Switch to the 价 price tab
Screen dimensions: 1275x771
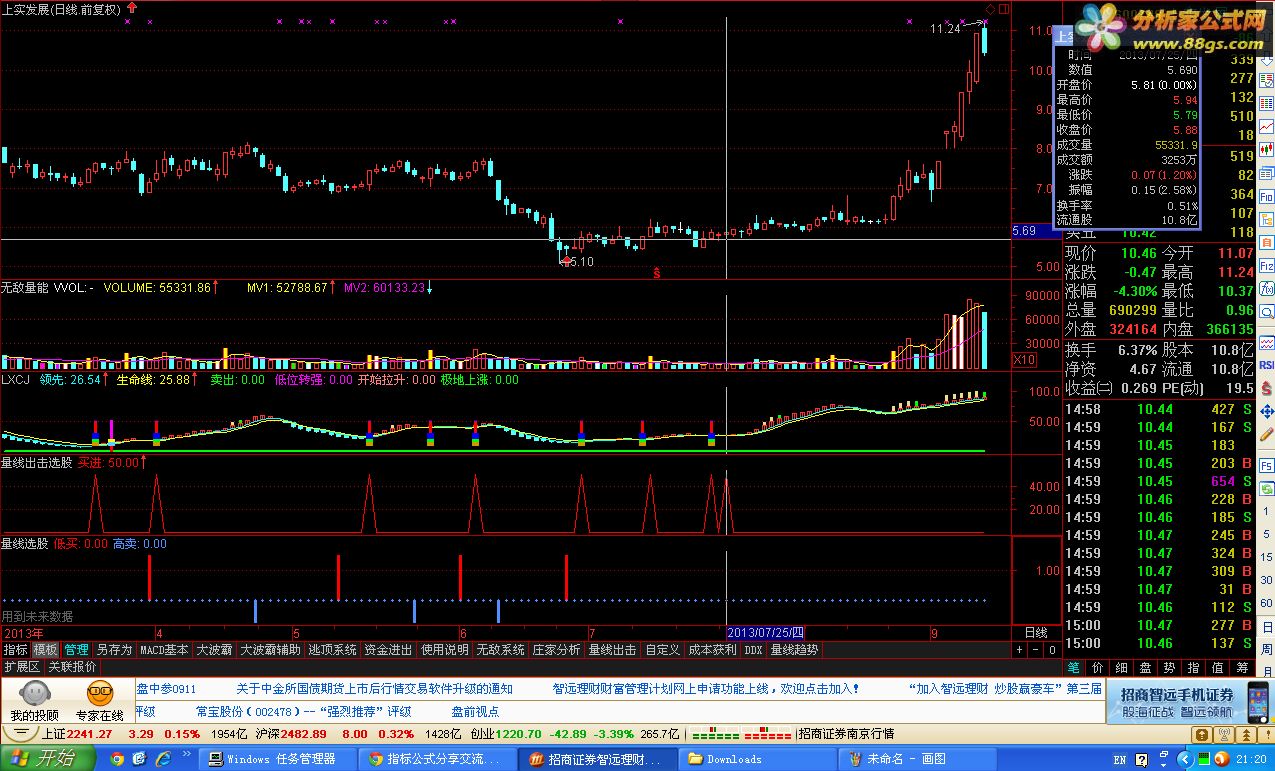coord(1098,667)
